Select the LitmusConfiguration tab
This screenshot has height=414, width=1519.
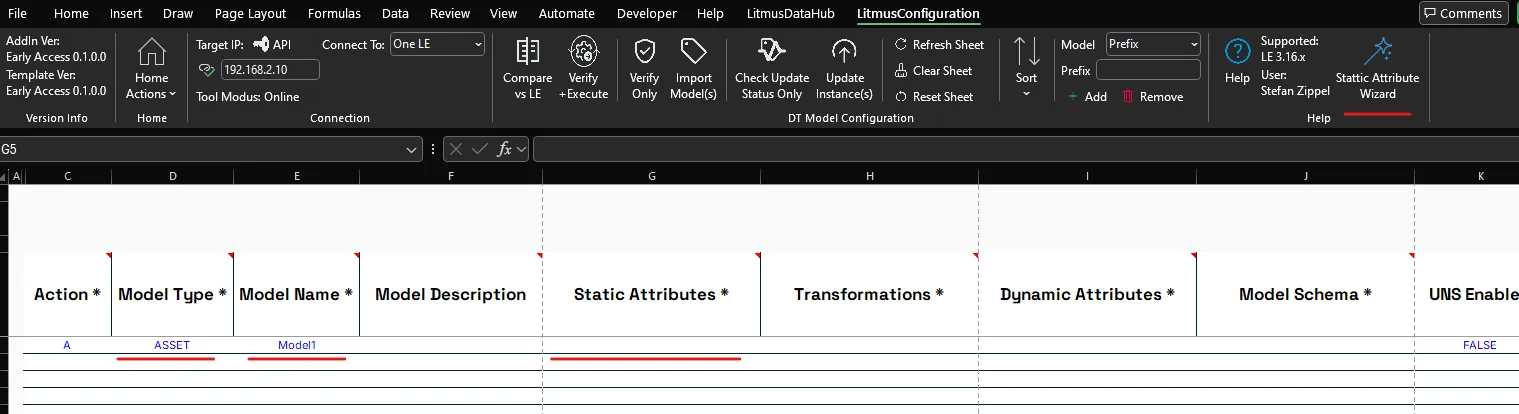pyautogui.click(x=918, y=13)
